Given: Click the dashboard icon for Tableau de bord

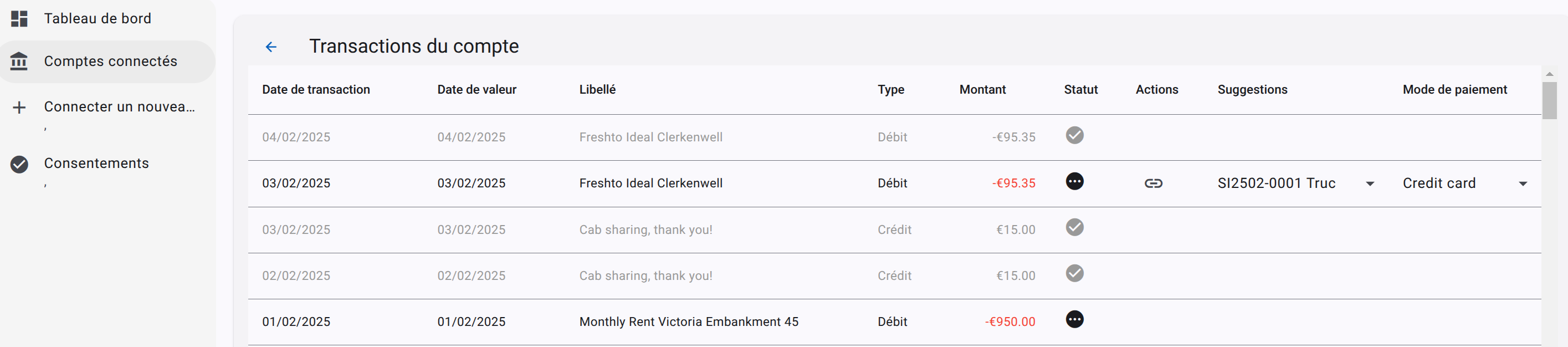Looking at the screenshot, I should pos(19,19).
